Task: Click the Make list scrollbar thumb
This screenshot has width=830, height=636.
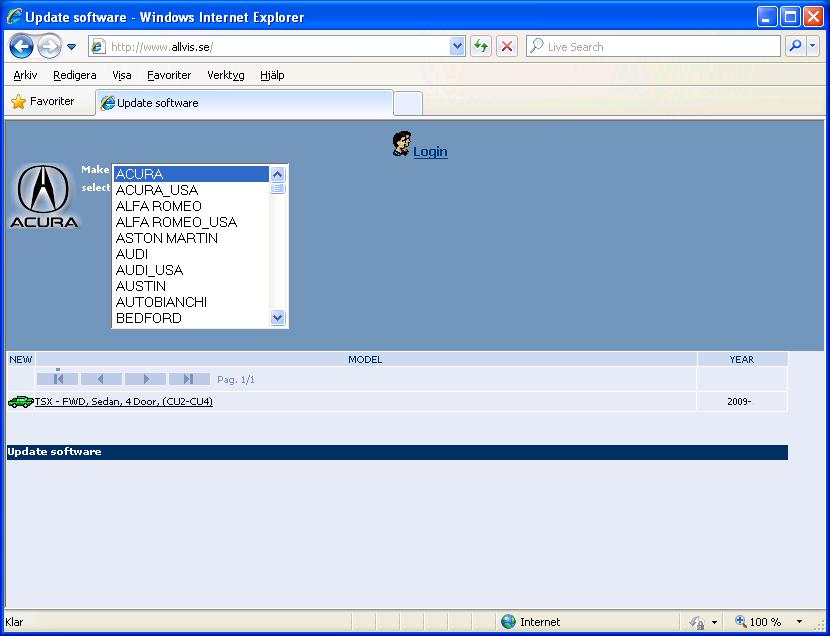Action: (278, 188)
